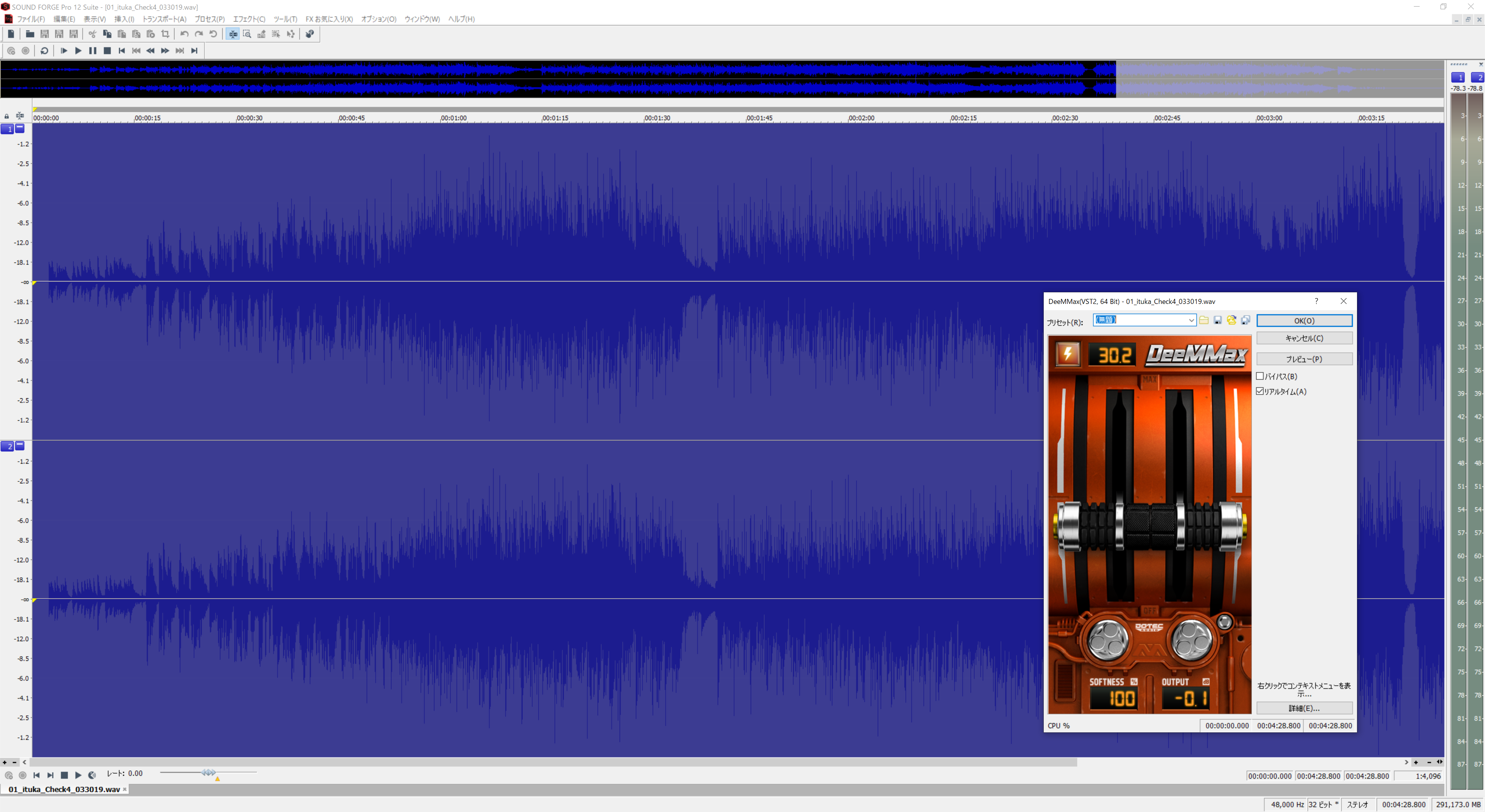Image resolution: width=1485 pixels, height=812 pixels.
Task: Open the エフェクト(C) menu
Action: (x=249, y=19)
